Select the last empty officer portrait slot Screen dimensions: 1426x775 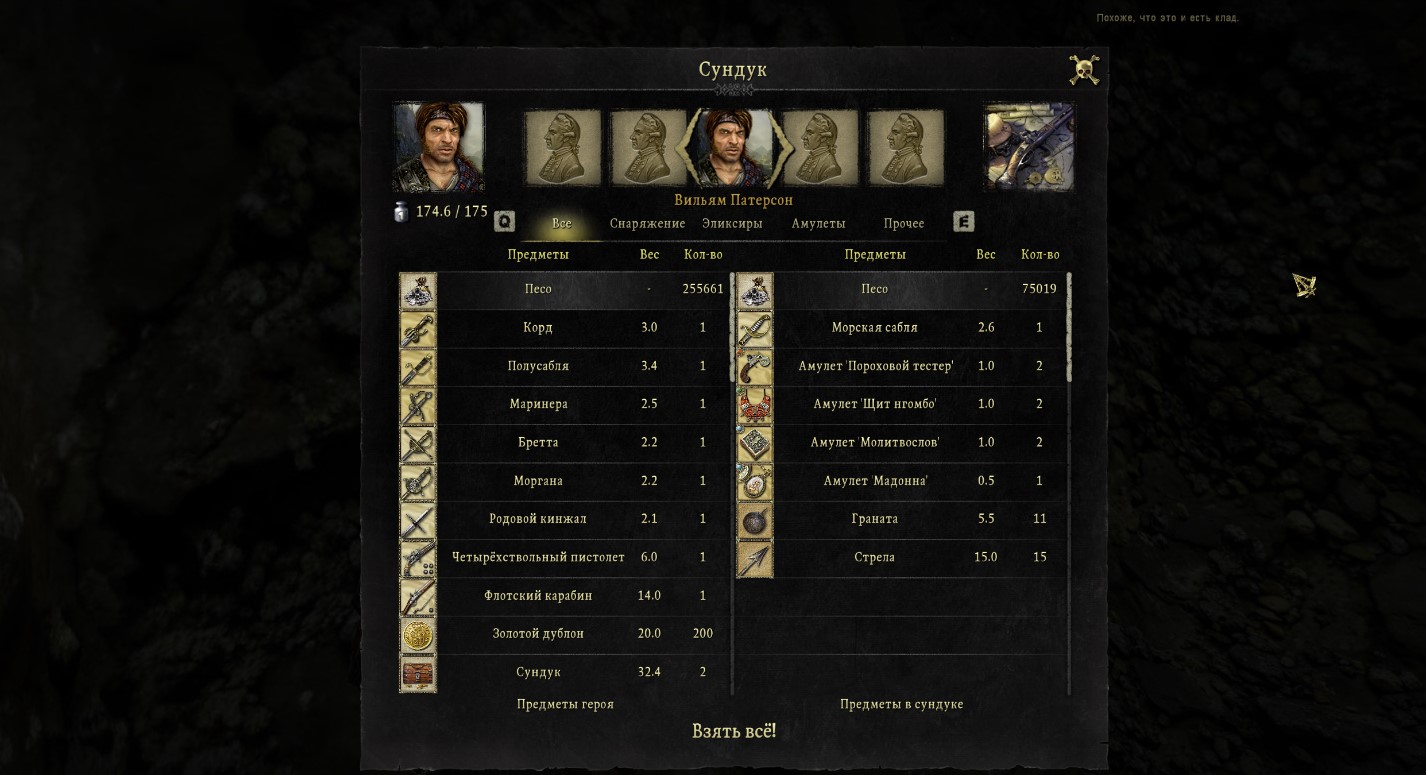pyautogui.click(x=905, y=148)
